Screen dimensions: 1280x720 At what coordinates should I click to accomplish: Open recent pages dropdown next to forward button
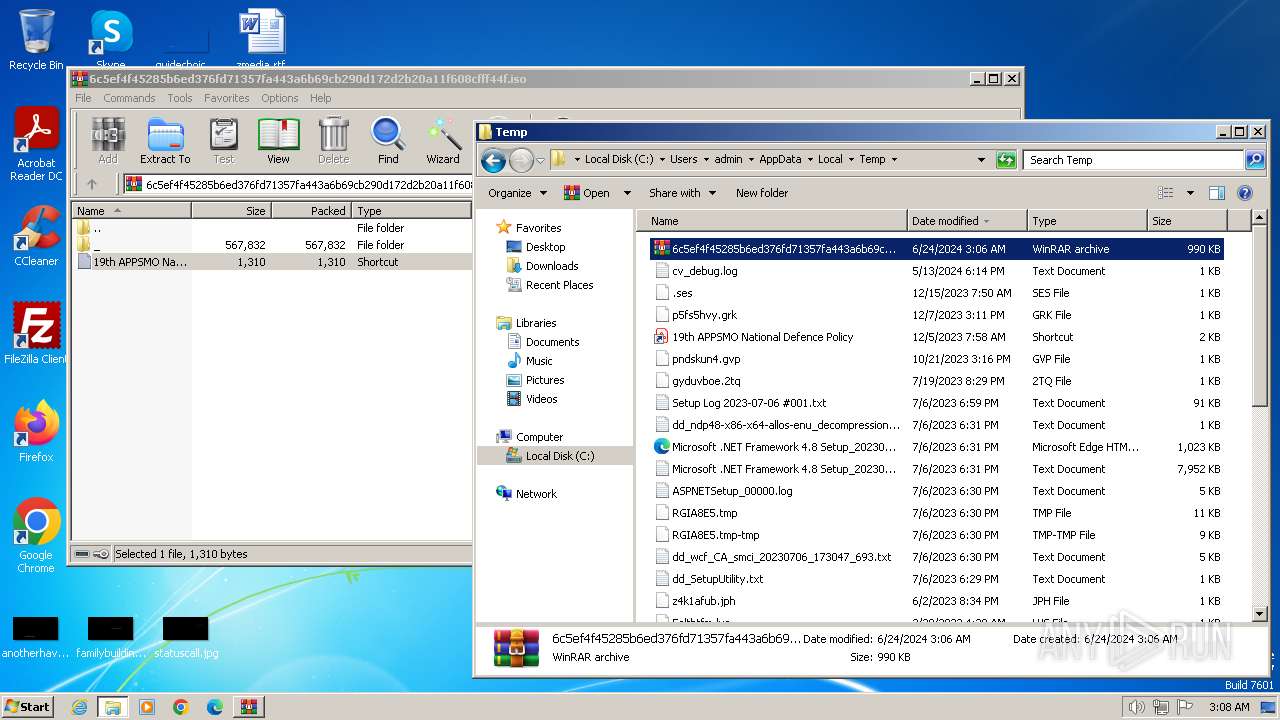click(x=540, y=160)
